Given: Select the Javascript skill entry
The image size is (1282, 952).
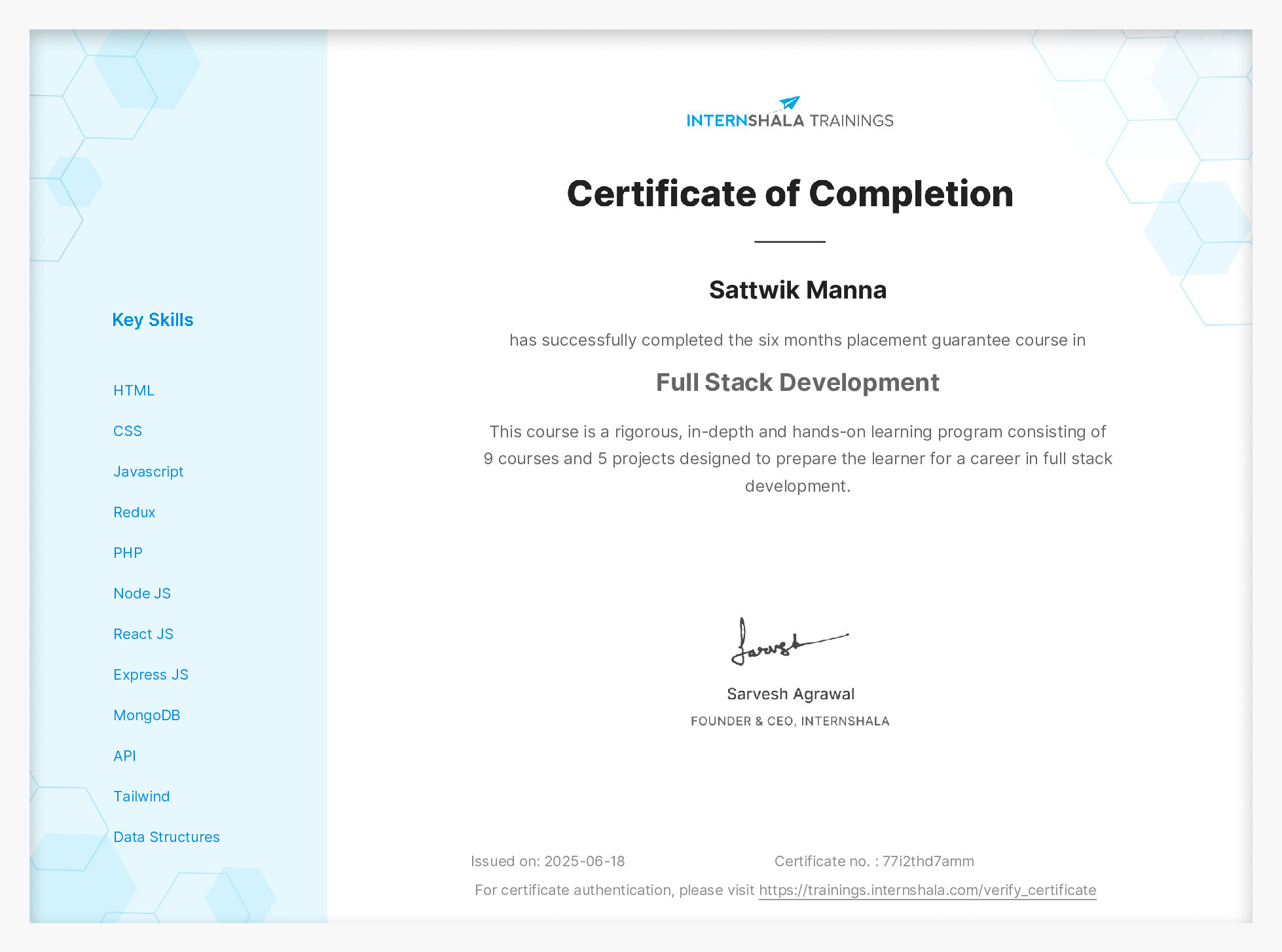Looking at the screenshot, I should 149,471.
